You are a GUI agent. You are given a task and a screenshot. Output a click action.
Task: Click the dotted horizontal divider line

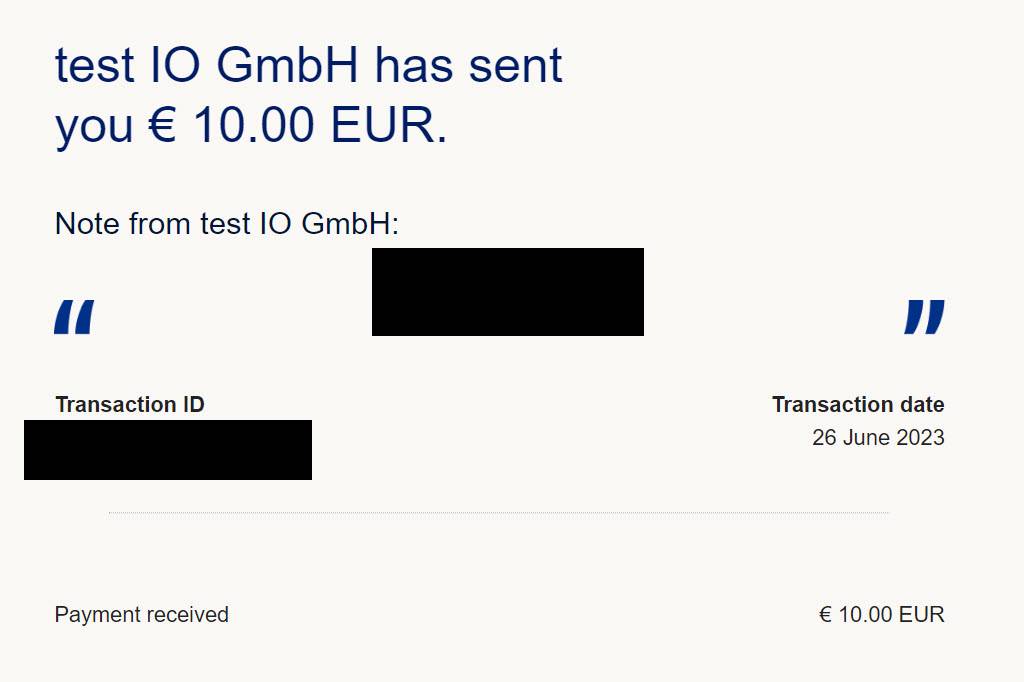coord(499,513)
